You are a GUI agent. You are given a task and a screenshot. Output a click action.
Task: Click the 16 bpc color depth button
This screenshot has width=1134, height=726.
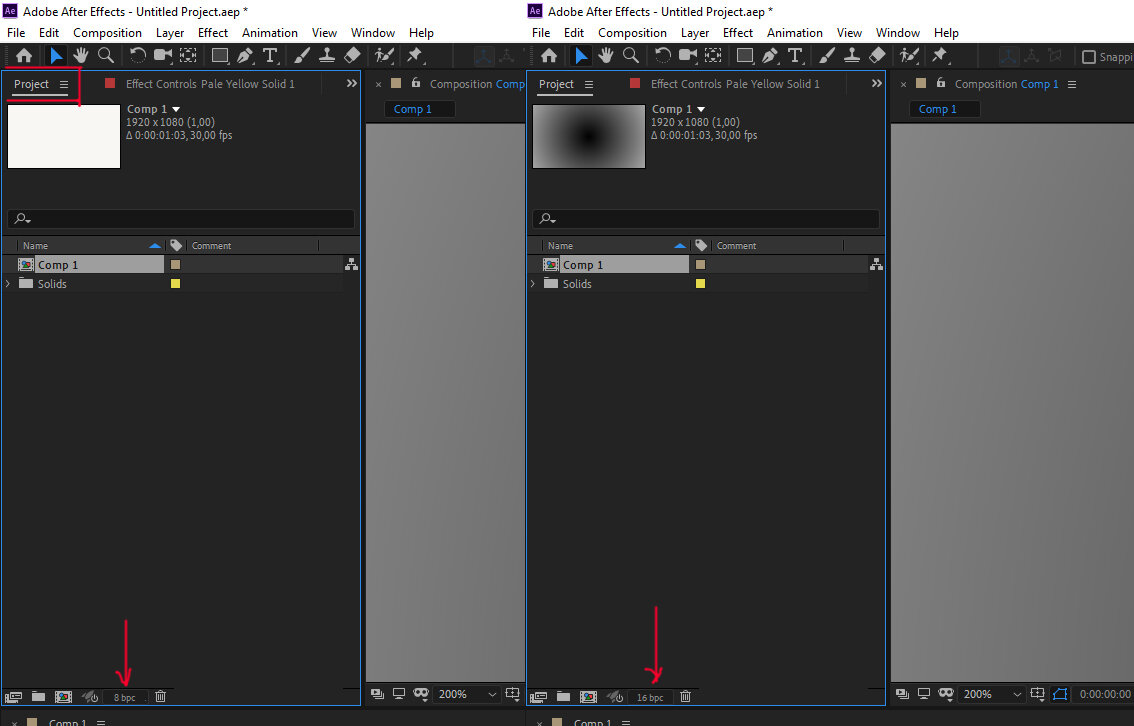pos(649,697)
